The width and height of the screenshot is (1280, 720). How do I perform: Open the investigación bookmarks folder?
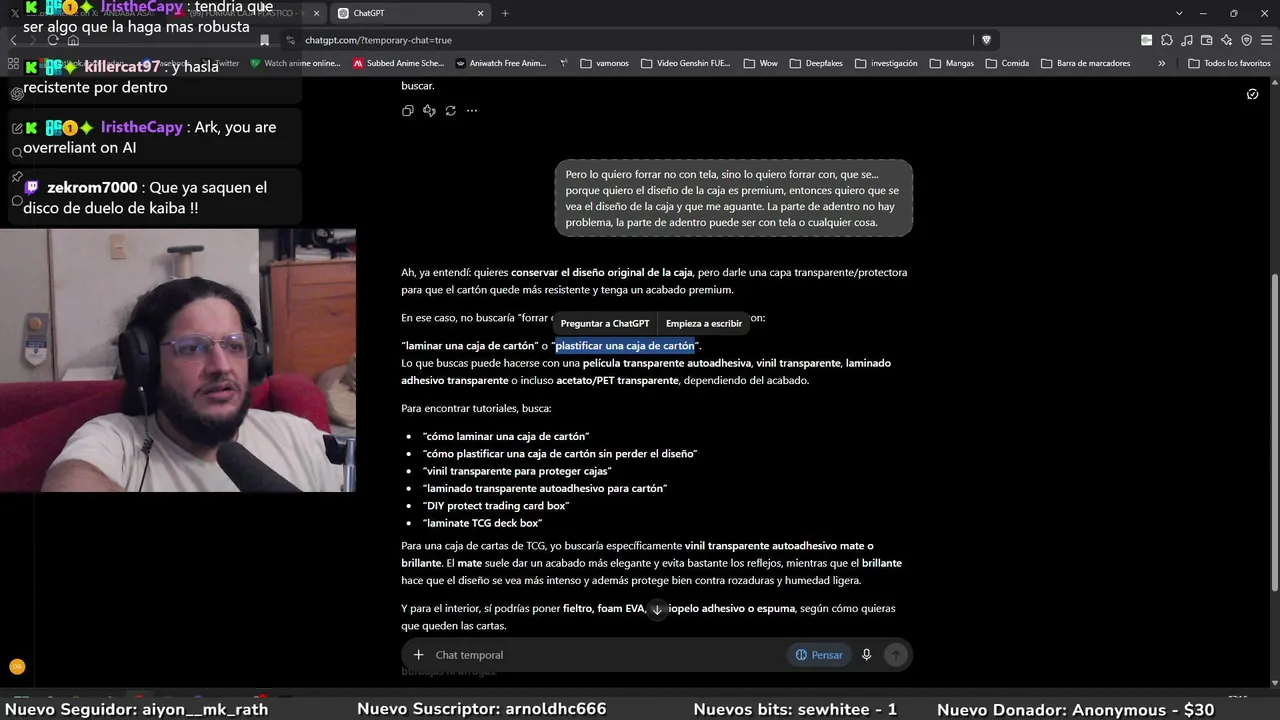pyautogui.click(x=886, y=63)
